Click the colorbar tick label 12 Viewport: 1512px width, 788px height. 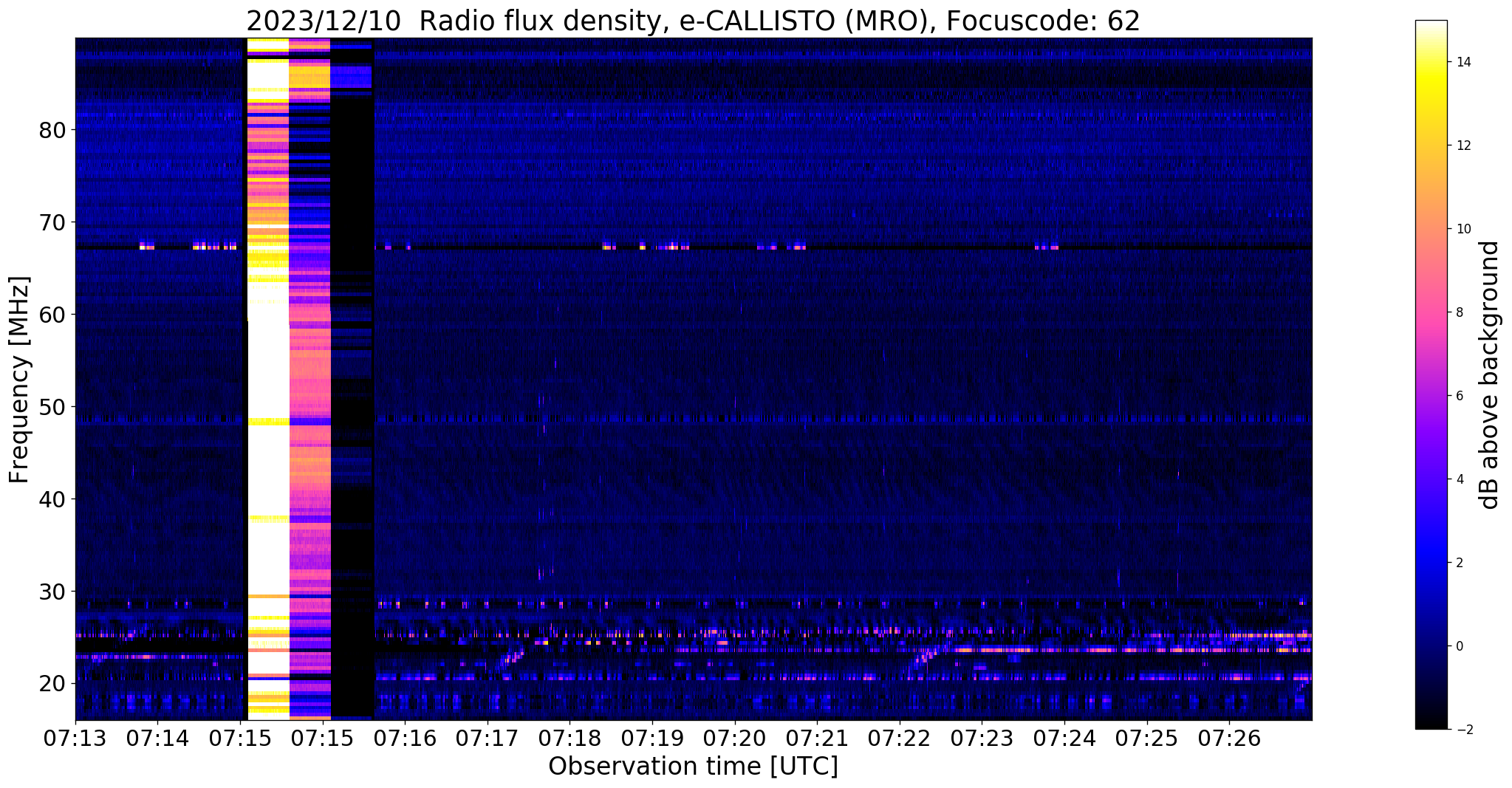pyautogui.click(x=1463, y=146)
